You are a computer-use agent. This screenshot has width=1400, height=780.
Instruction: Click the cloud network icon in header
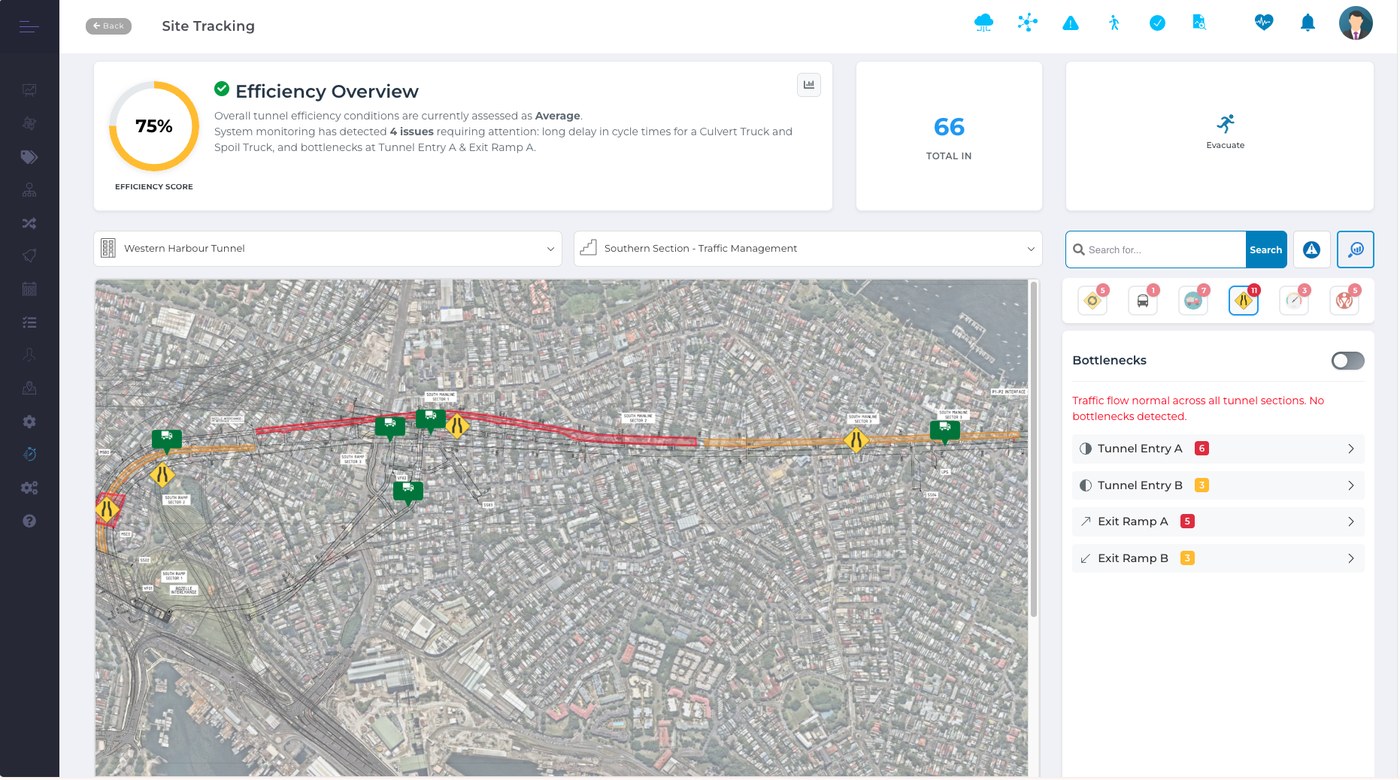coord(984,23)
